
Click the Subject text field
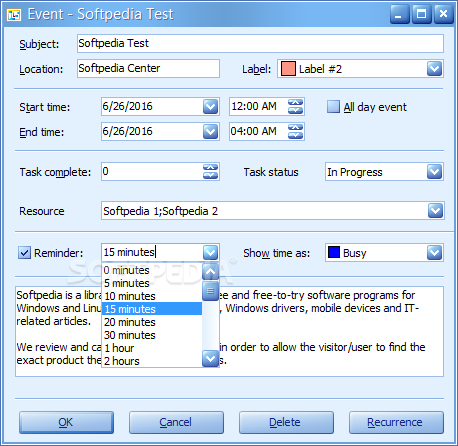click(260, 43)
